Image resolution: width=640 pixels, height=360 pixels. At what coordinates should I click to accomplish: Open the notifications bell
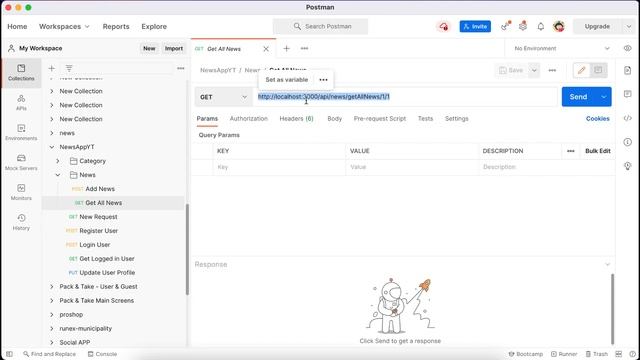[541, 27]
